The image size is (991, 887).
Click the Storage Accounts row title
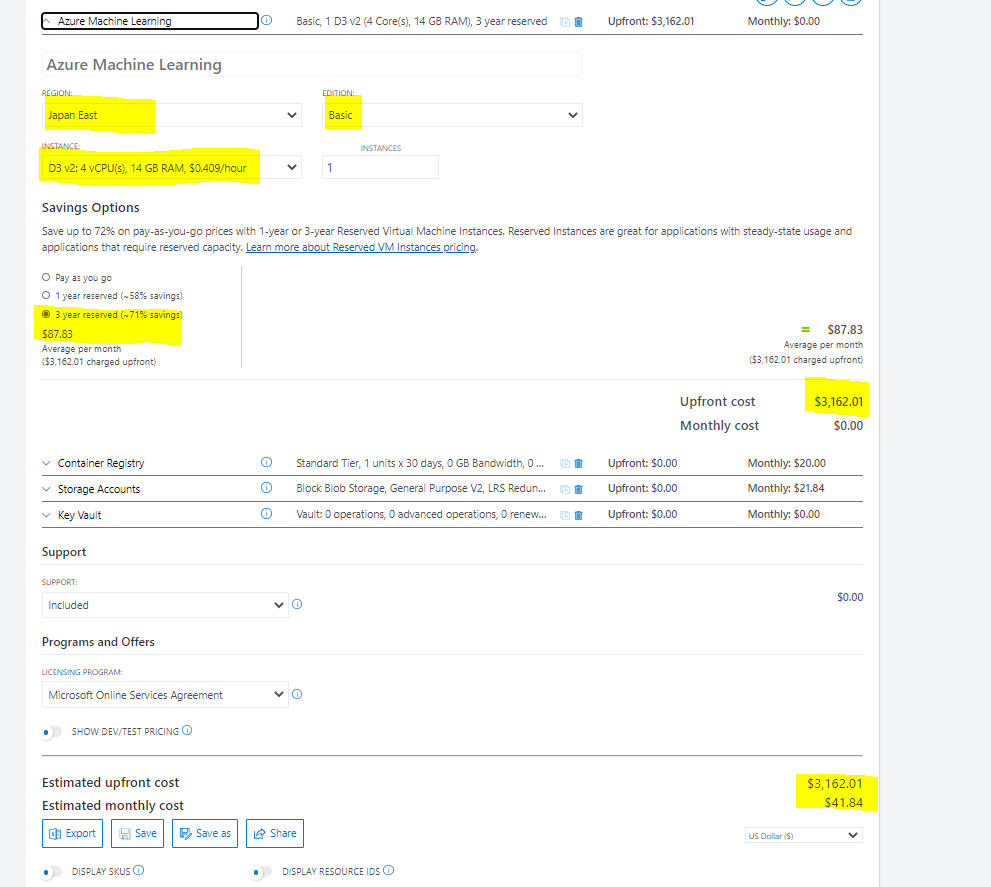point(99,489)
